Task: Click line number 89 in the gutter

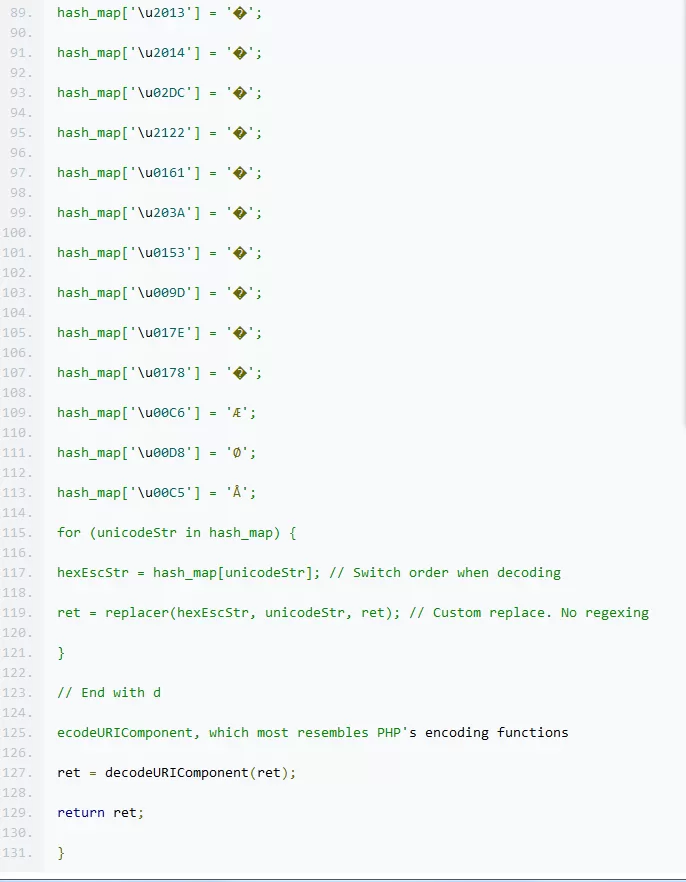Action: (x=21, y=13)
